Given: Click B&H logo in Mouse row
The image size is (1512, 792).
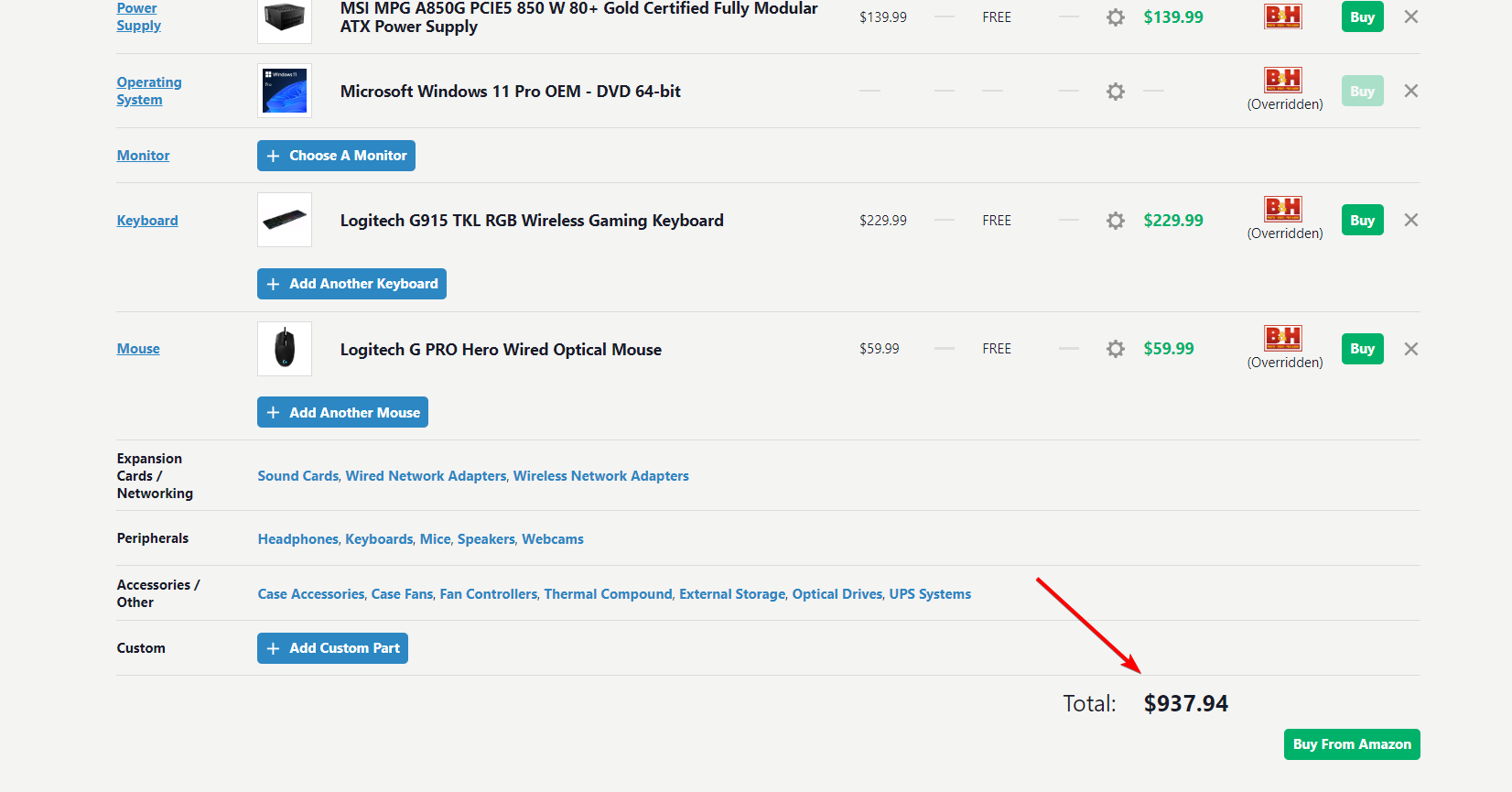Looking at the screenshot, I should pyautogui.click(x=1283, y=338).
